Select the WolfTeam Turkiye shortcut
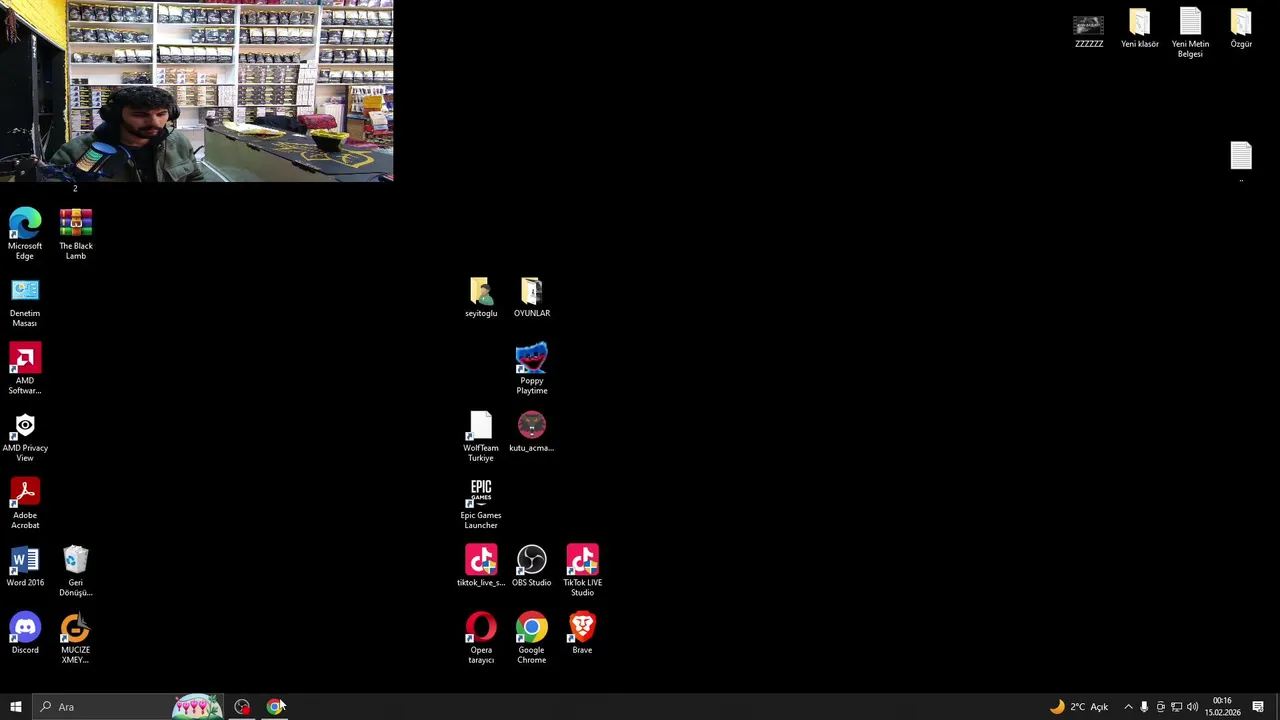Image resolution: width=1280 pixels, height=720 pixels. point(481,437)
